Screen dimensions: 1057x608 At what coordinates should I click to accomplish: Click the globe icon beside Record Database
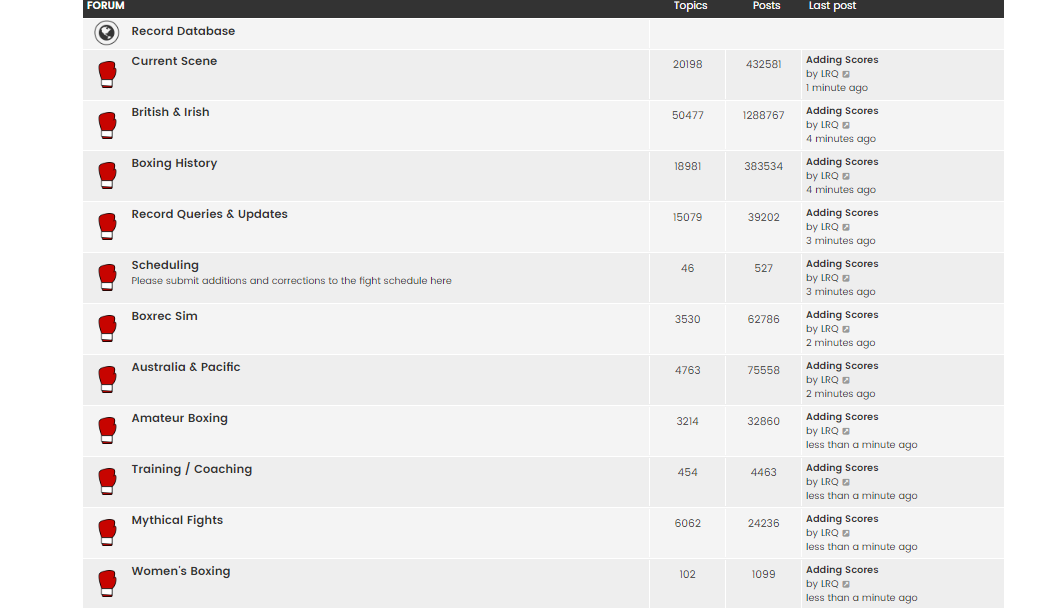pyautogui.click(x=107, y=32)
